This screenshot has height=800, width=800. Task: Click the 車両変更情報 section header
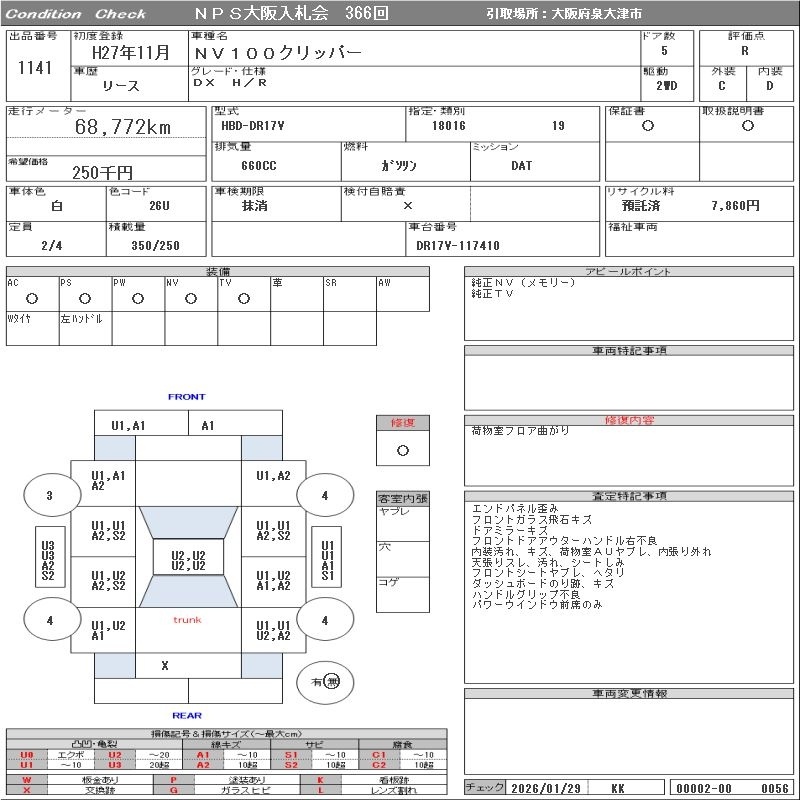pos(629,693)
